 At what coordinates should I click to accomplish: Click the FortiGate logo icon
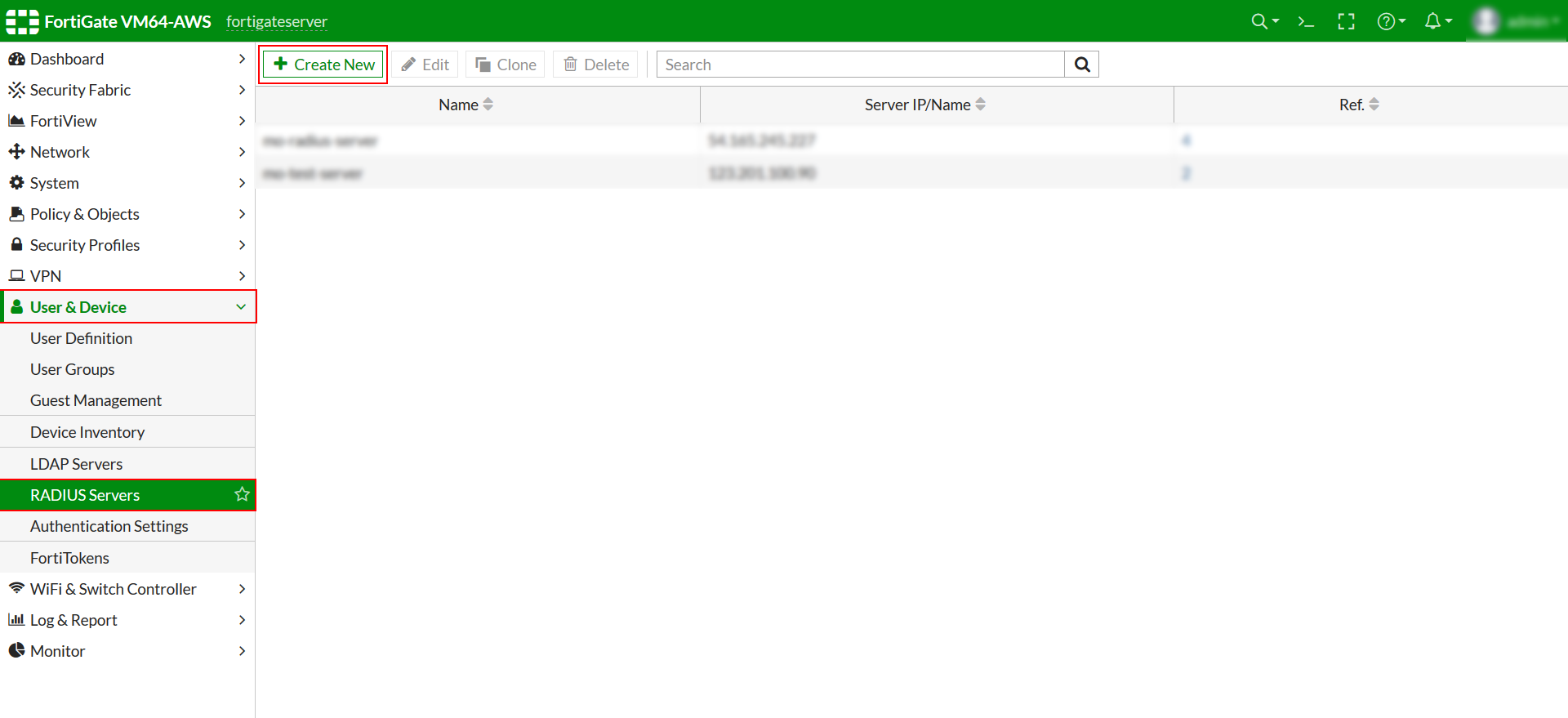coord(22,21)
